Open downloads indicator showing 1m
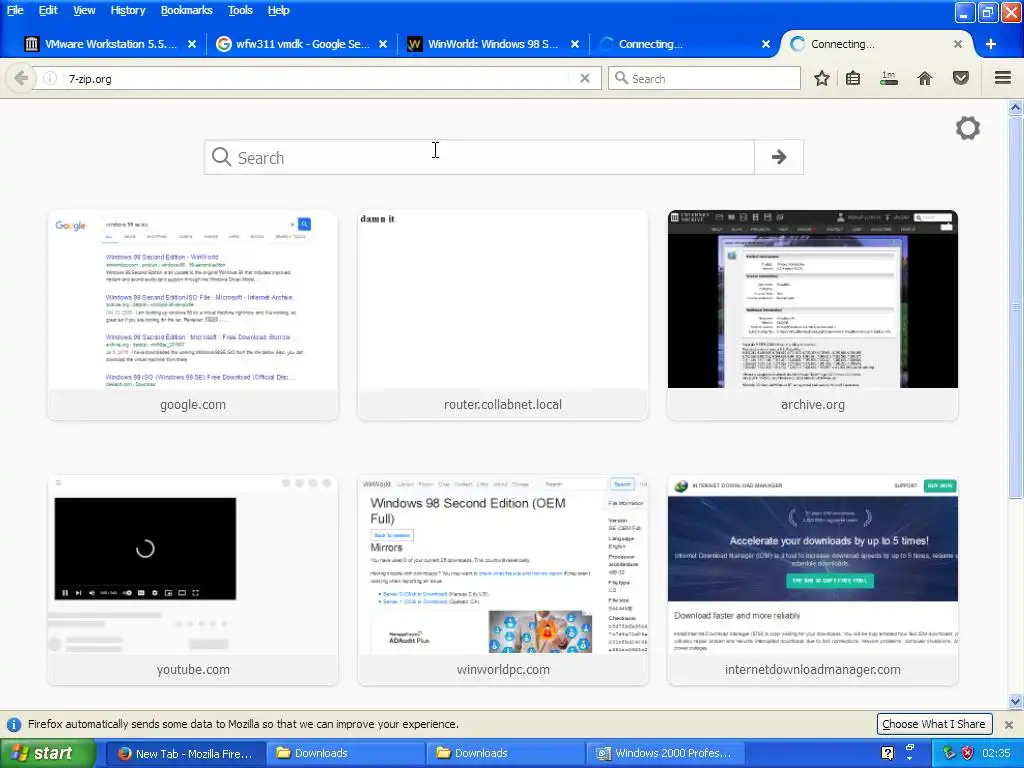1024x768 pixels. point(889,78)
